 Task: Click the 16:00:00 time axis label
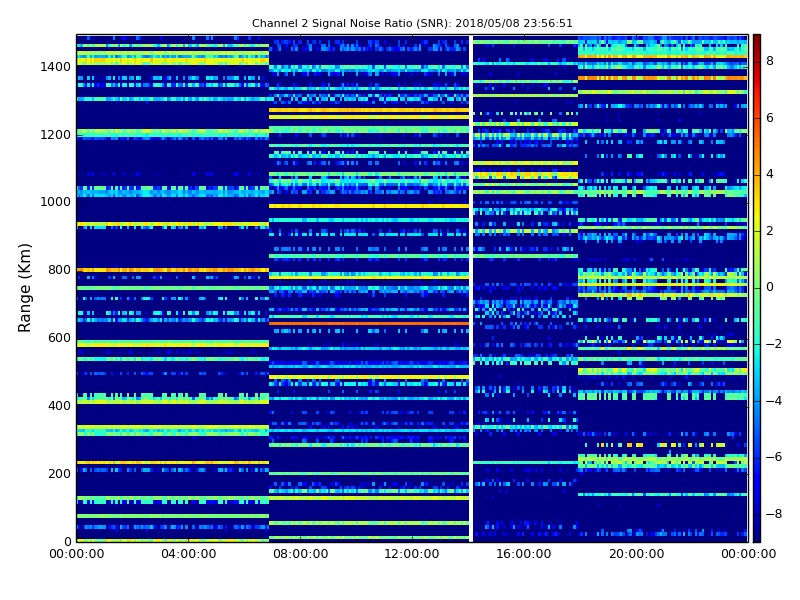coord(524,554)
